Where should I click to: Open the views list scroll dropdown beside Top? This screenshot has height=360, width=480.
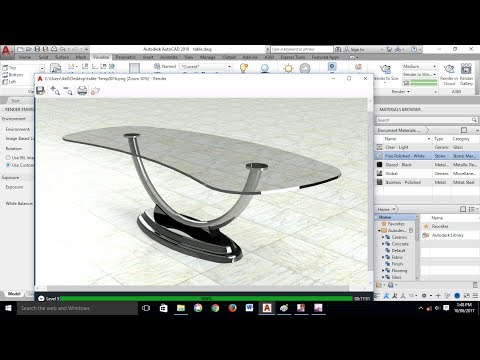(x=42, y=68)
